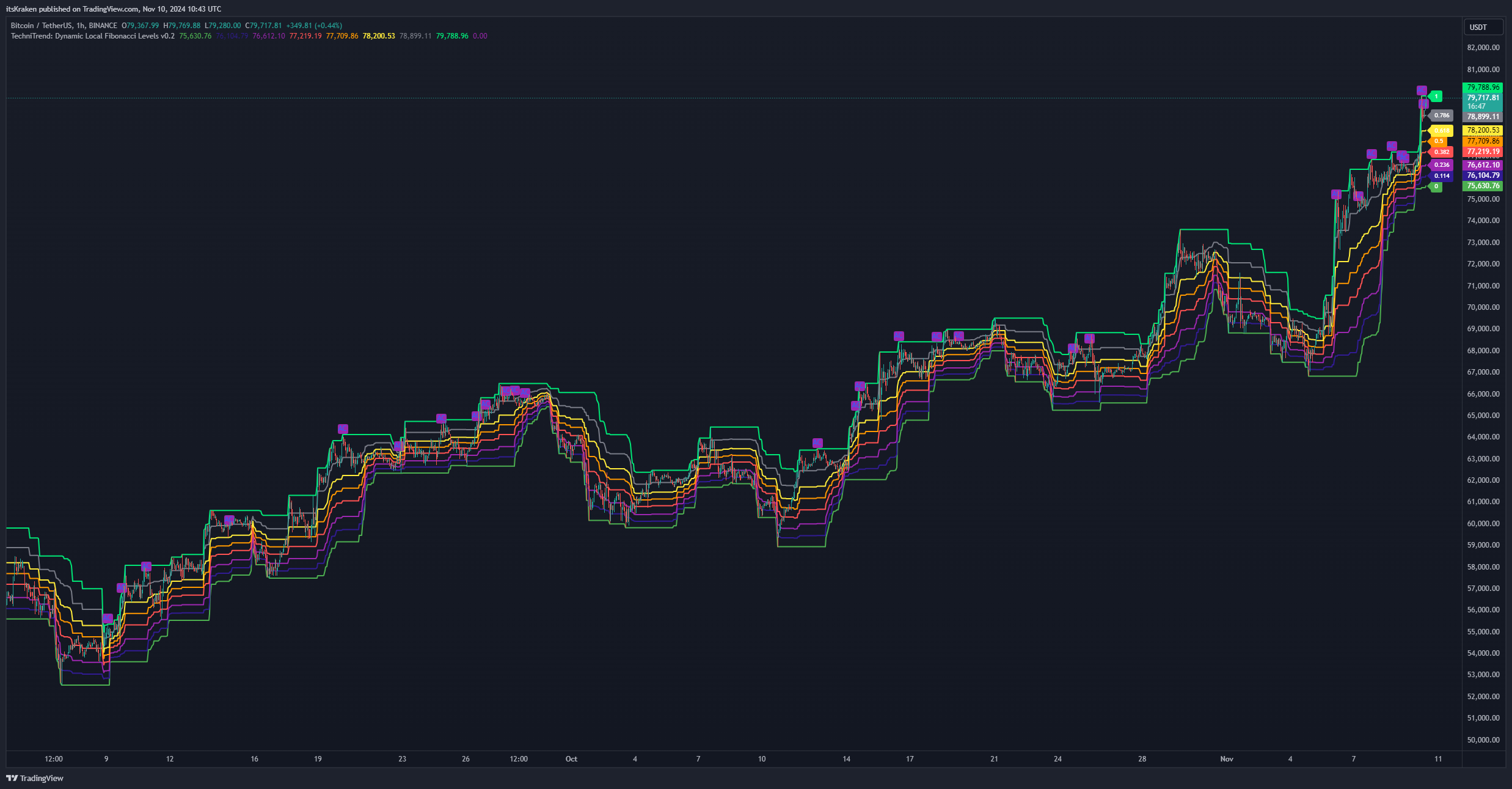Screen dimensions: 1512x789
Task: Select the dark blue 0.114 Fibonacci label
Action: click(1441, 175)
